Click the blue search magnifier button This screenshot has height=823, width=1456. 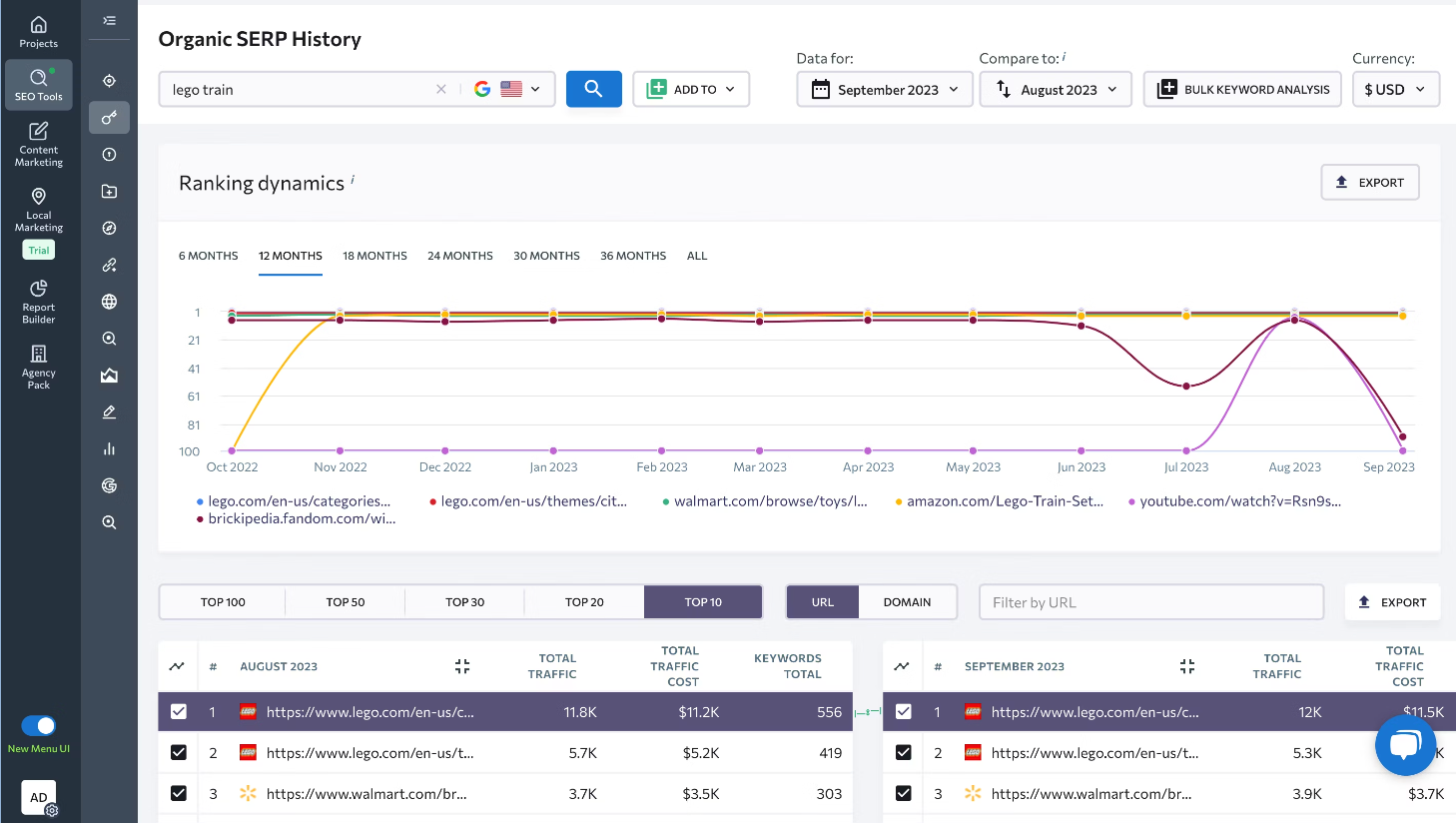(593, 89)
